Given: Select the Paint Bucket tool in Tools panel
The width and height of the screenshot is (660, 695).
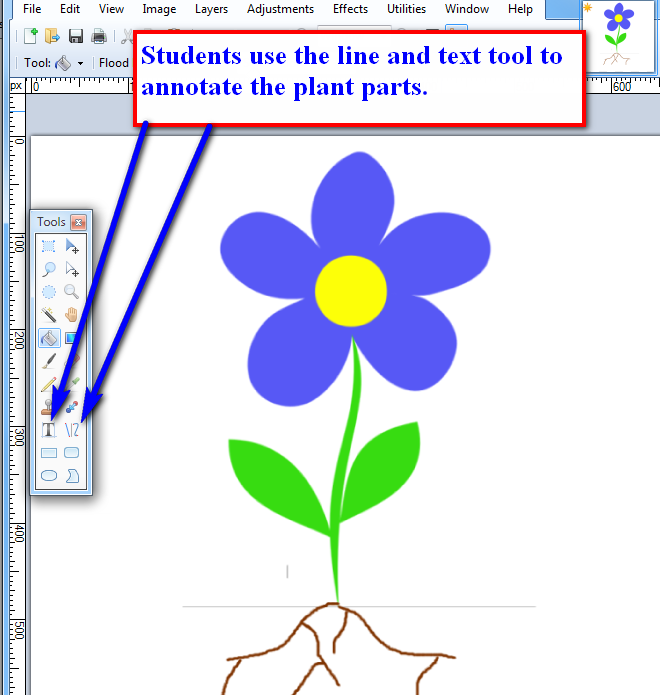Looking at the screenshot, I should point(49,338).
